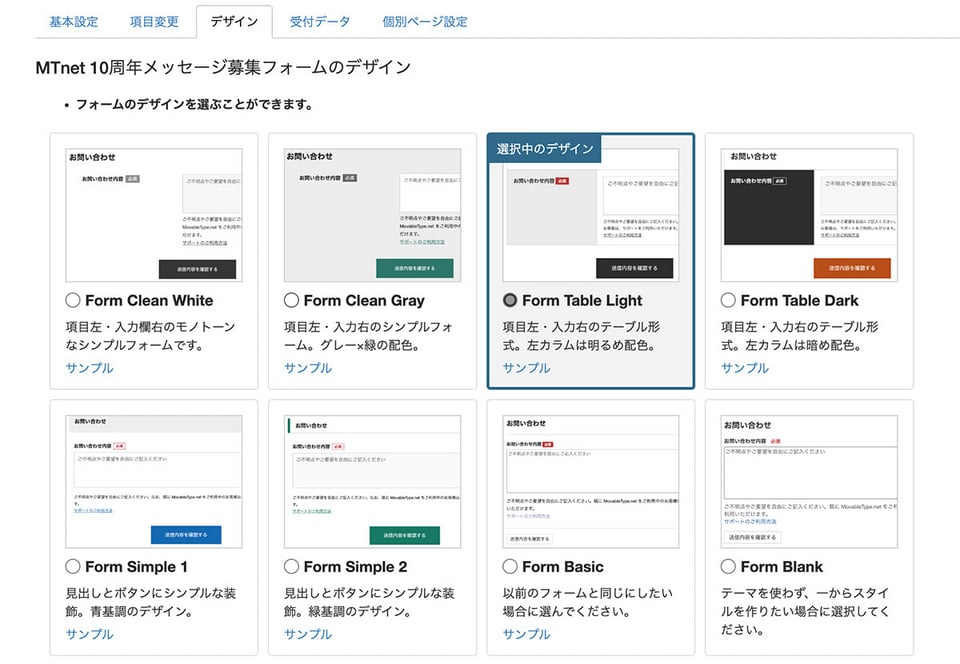Screen dimensions: 960x664
Task: Select the Form Table Light radio button
Action: click(510, 300)
